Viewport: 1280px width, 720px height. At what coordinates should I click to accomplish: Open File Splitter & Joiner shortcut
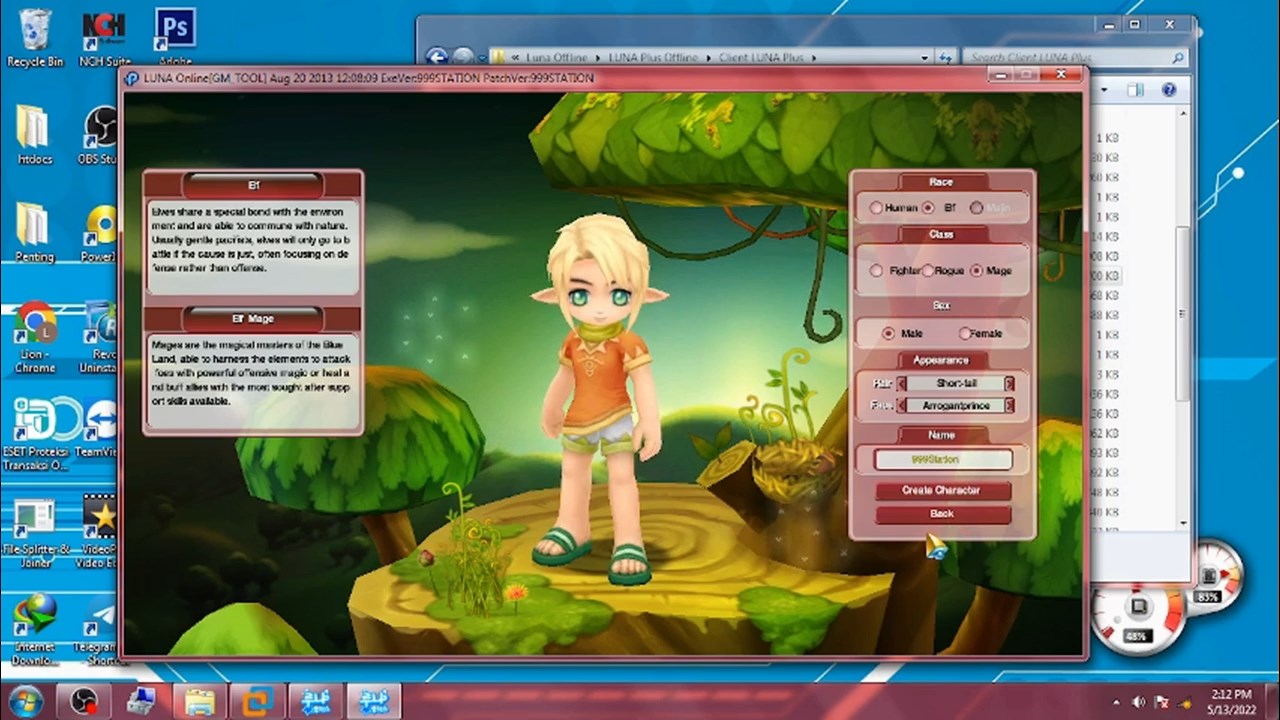[x=36, y=531]
